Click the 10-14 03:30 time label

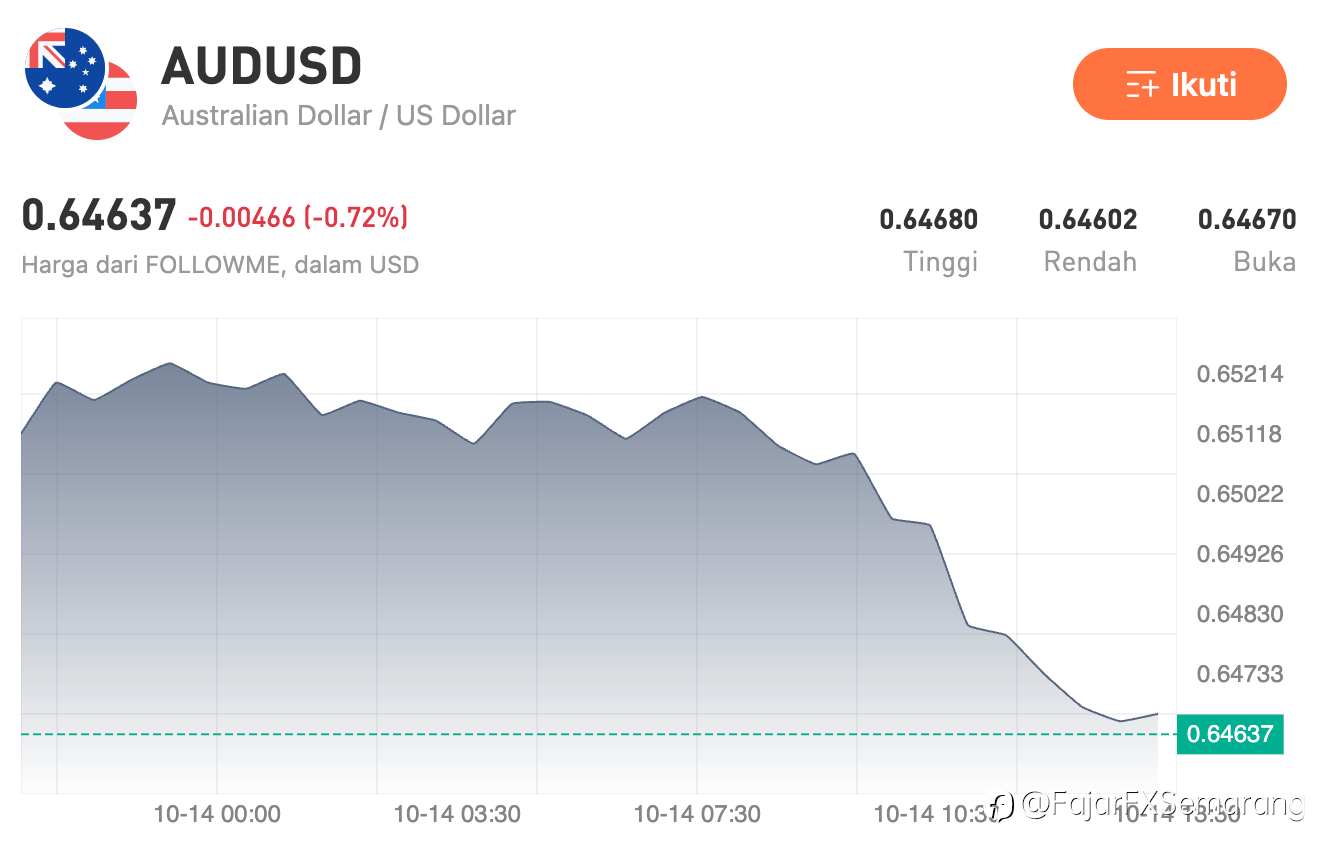pyautogui.click(x=457, y=814)
